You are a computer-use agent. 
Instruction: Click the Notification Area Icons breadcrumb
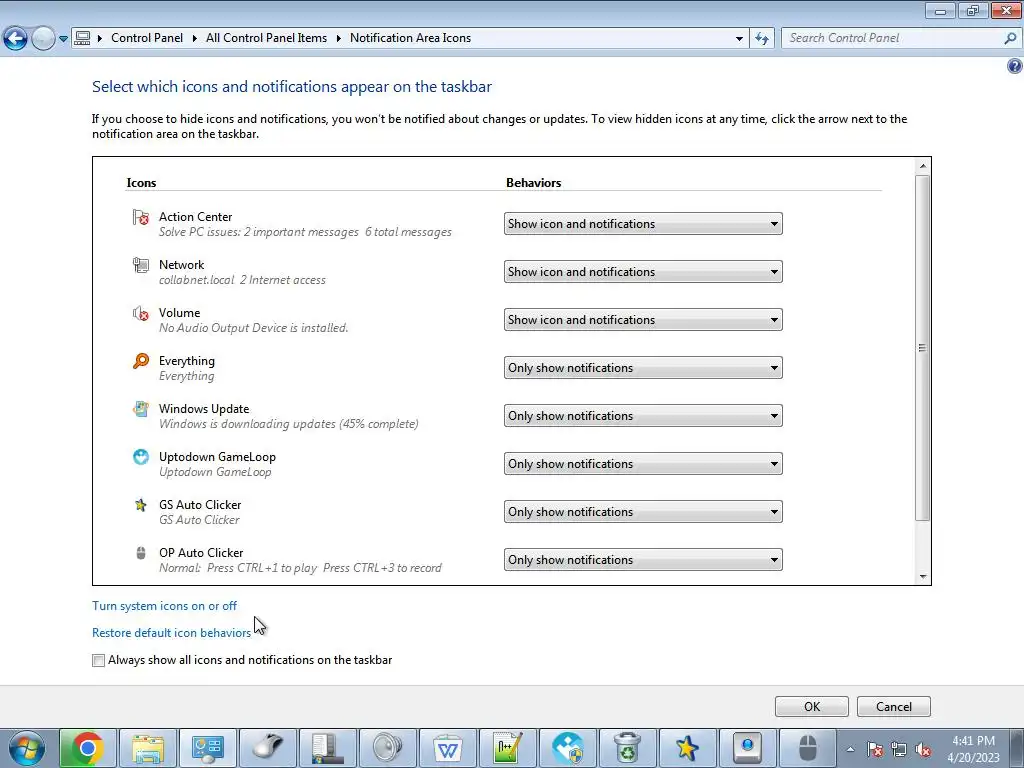click(410, 38)
